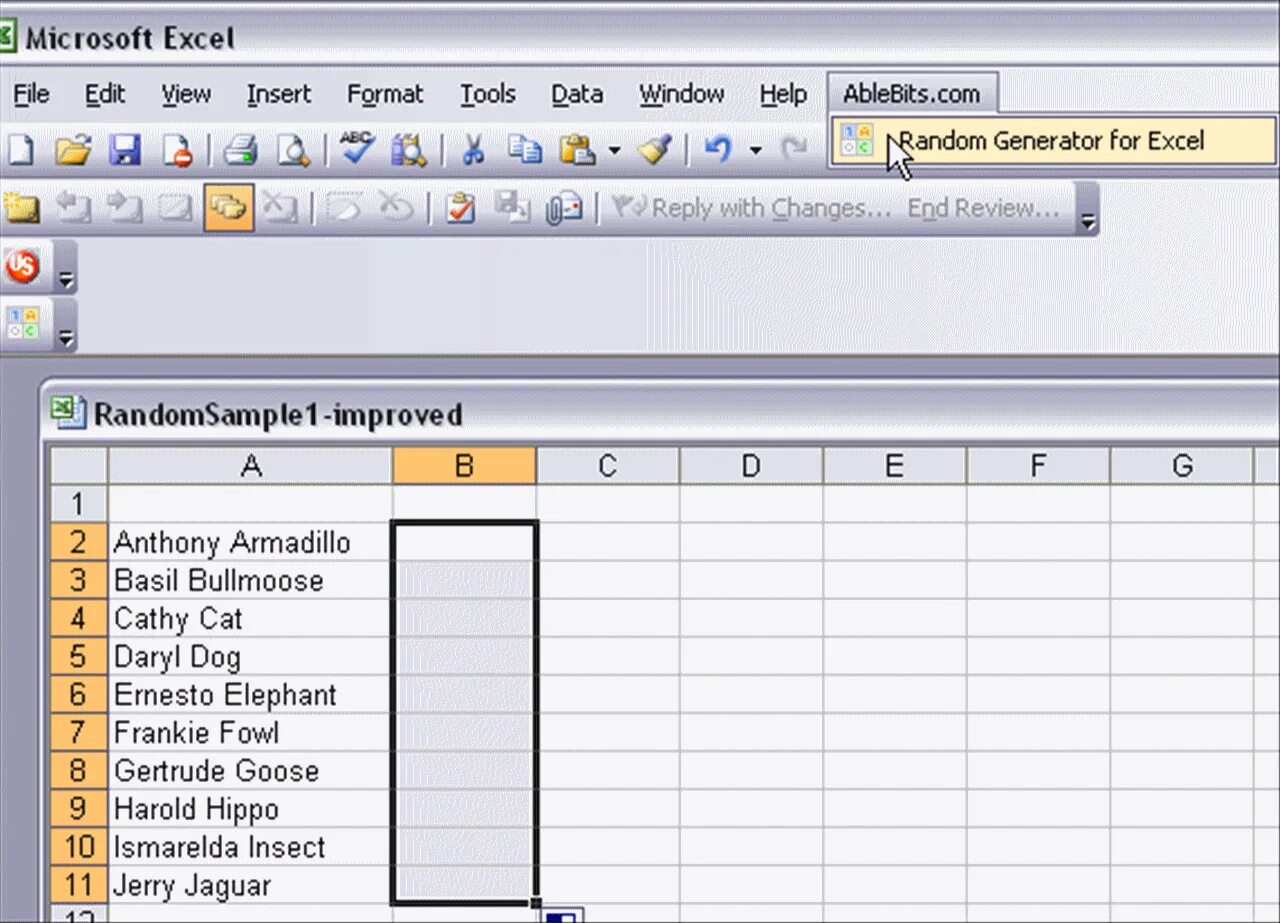
Task: Open the Paste options dropdown arrow
Action: tap(614, 151)
